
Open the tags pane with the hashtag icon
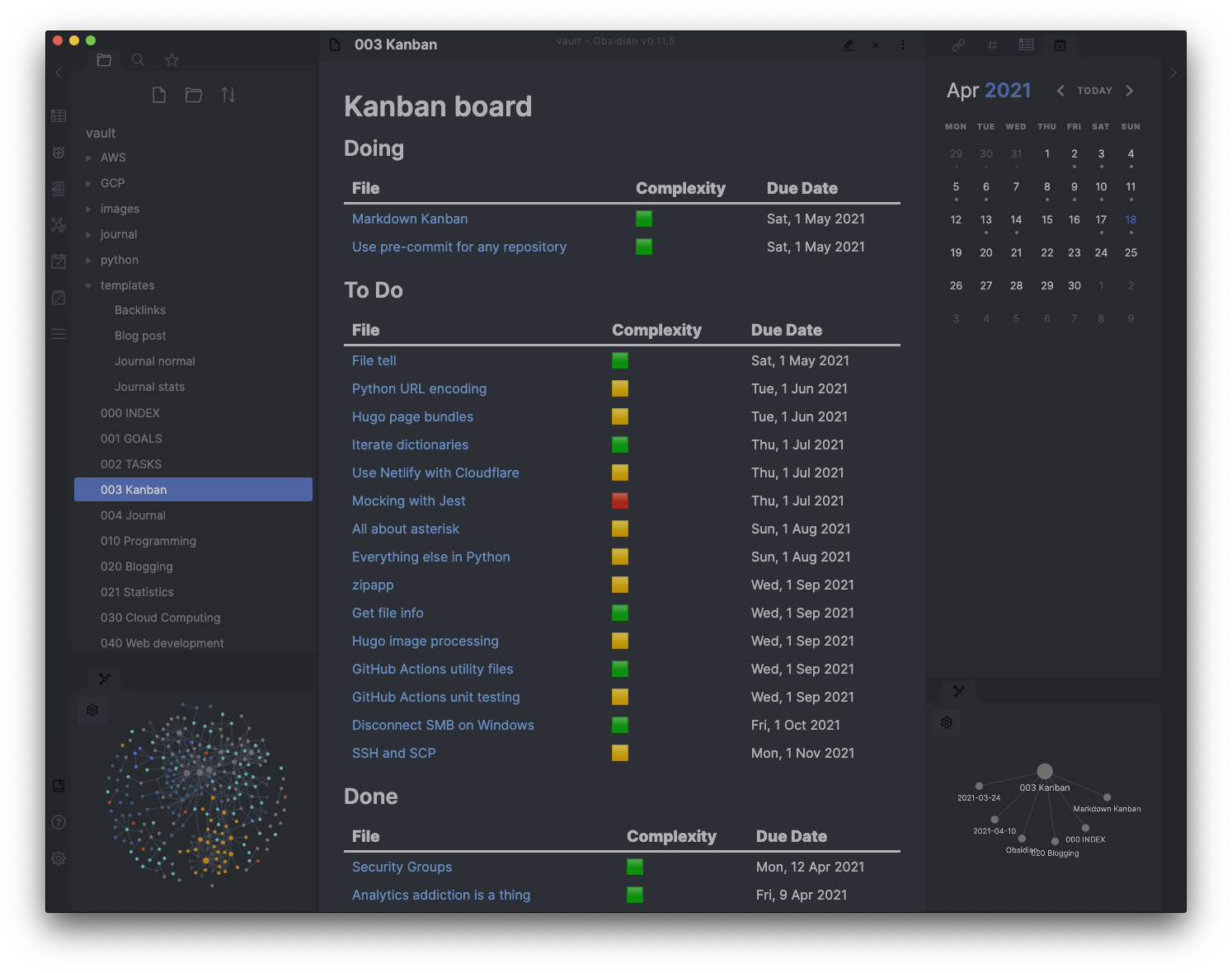click(992, 45)
